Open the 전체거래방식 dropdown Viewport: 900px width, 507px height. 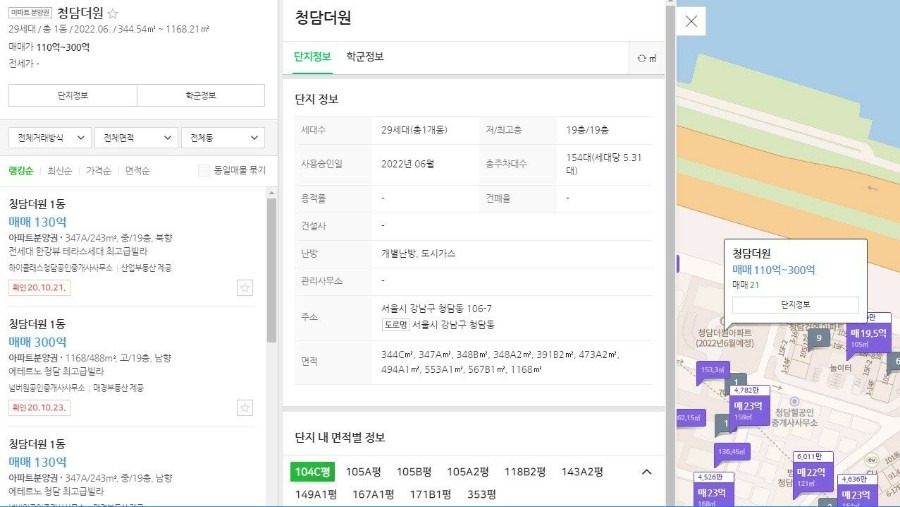50,138
